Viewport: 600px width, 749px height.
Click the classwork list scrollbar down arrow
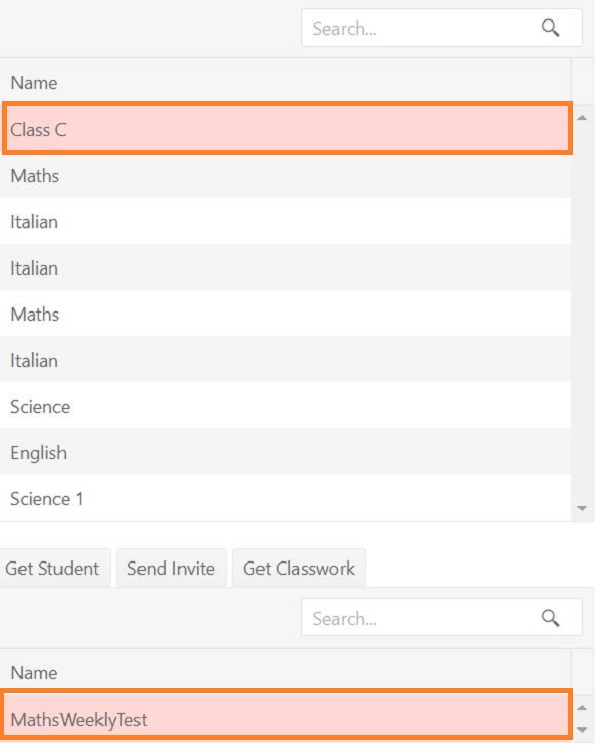[x=583, y=730]
